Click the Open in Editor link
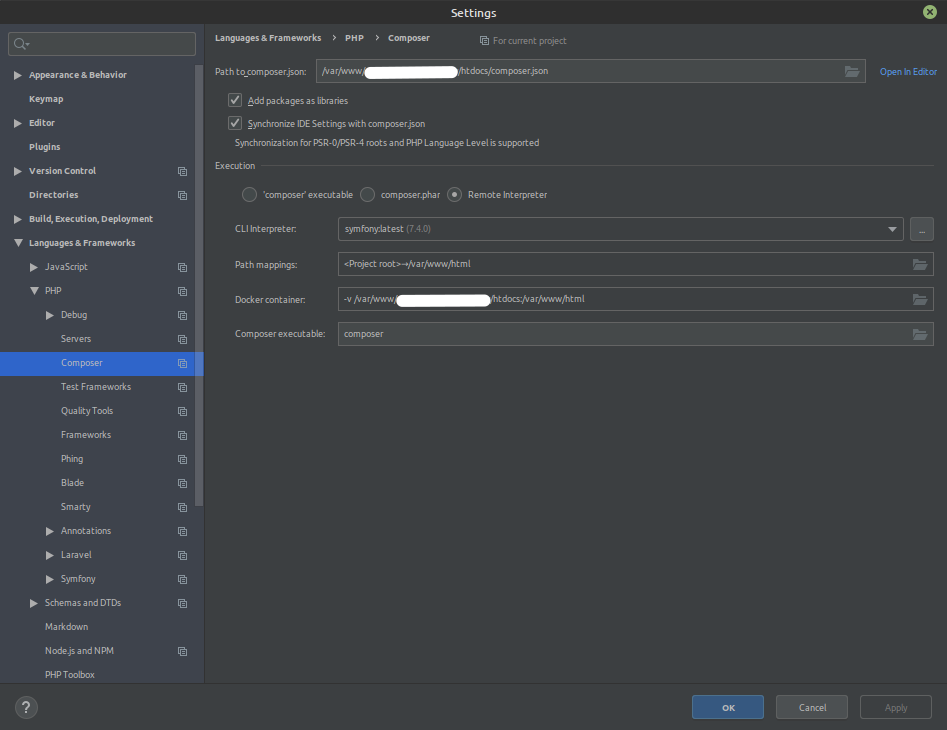The image size is (947, 730). 908,72
